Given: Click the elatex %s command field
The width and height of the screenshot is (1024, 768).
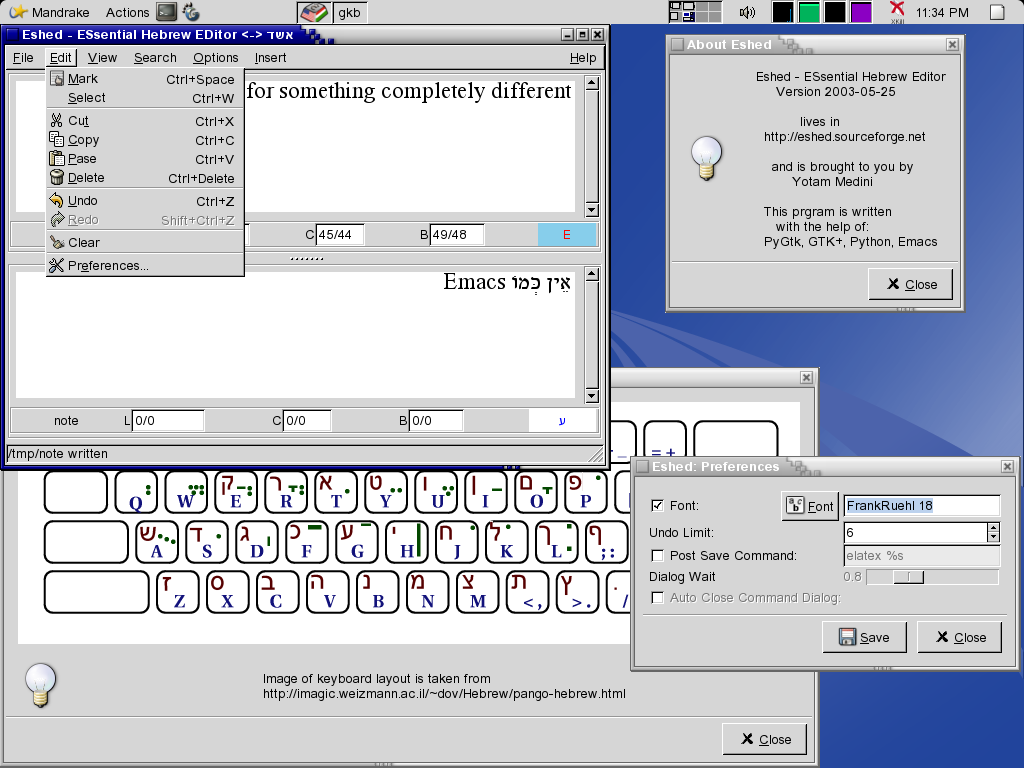Looking at the screenshot, I should 921,556.
